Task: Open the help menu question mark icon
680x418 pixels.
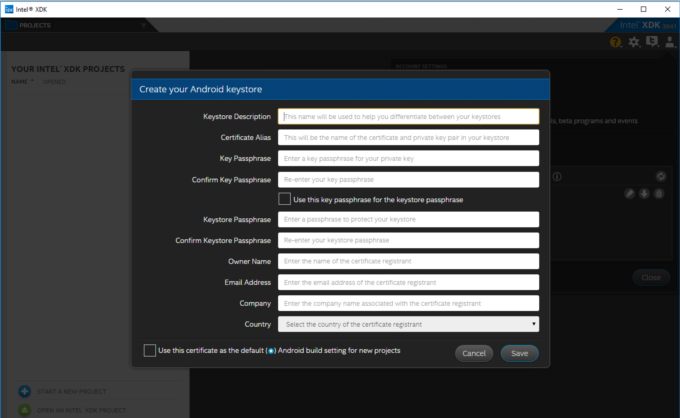Action: point(615,42)
